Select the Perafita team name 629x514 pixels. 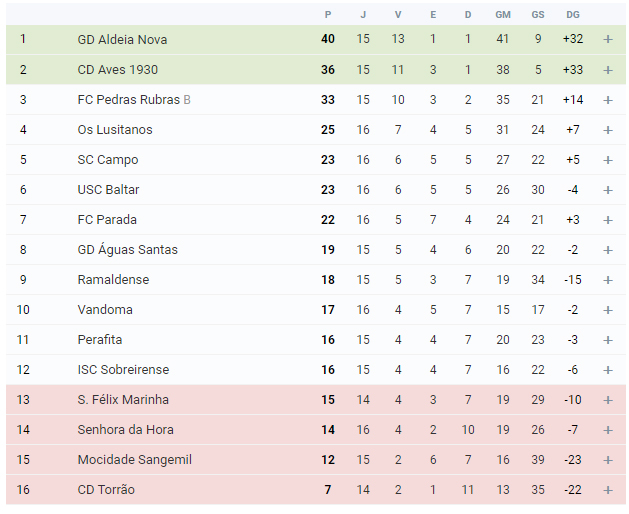coord(99,339)
